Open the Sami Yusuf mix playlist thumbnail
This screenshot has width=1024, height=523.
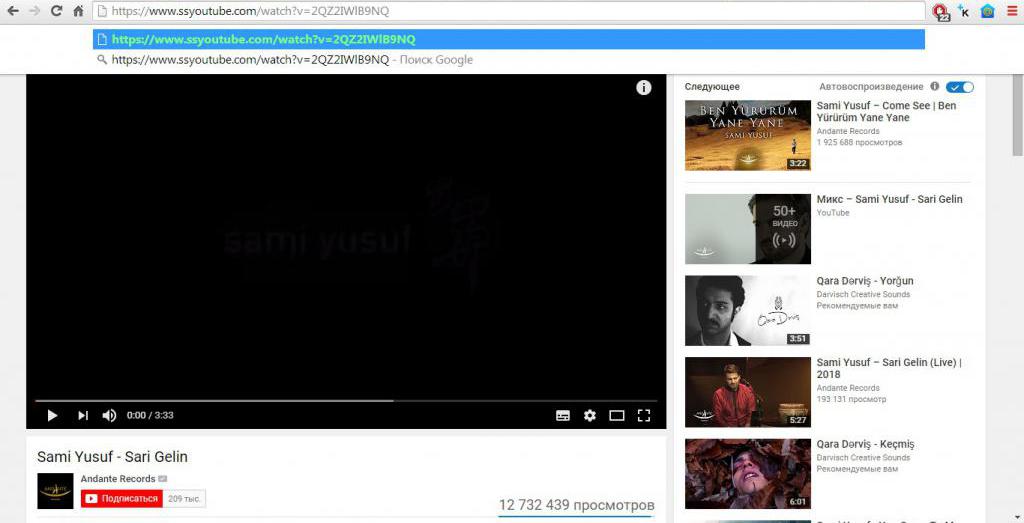pos(748,229)
